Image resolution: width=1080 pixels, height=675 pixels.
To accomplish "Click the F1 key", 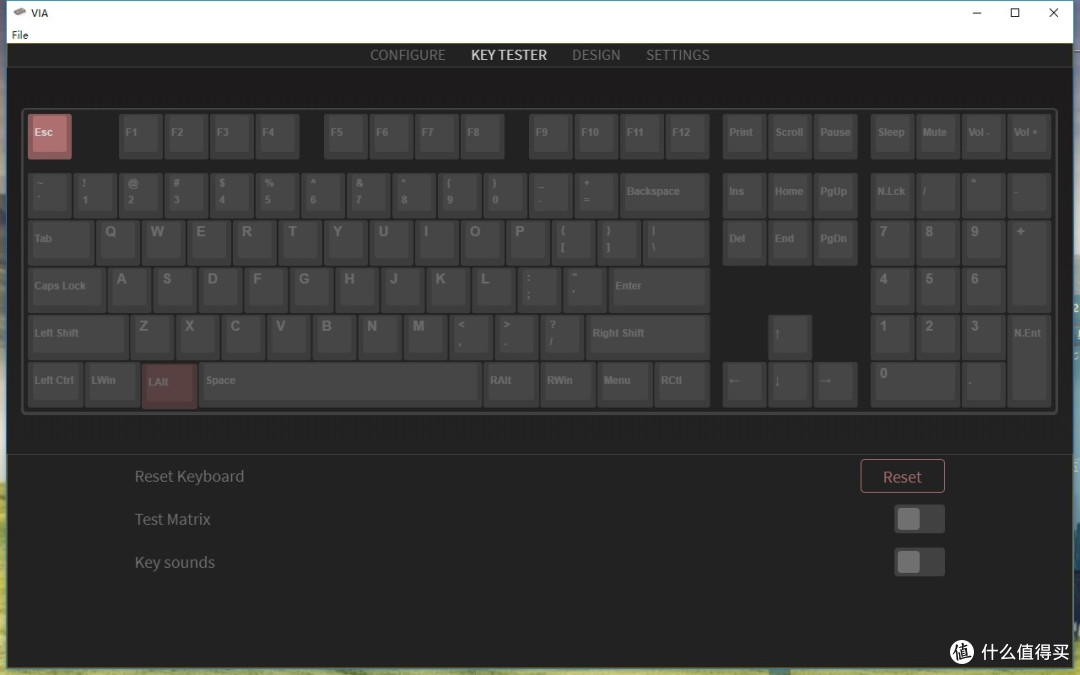I will (x=141, y=136).
